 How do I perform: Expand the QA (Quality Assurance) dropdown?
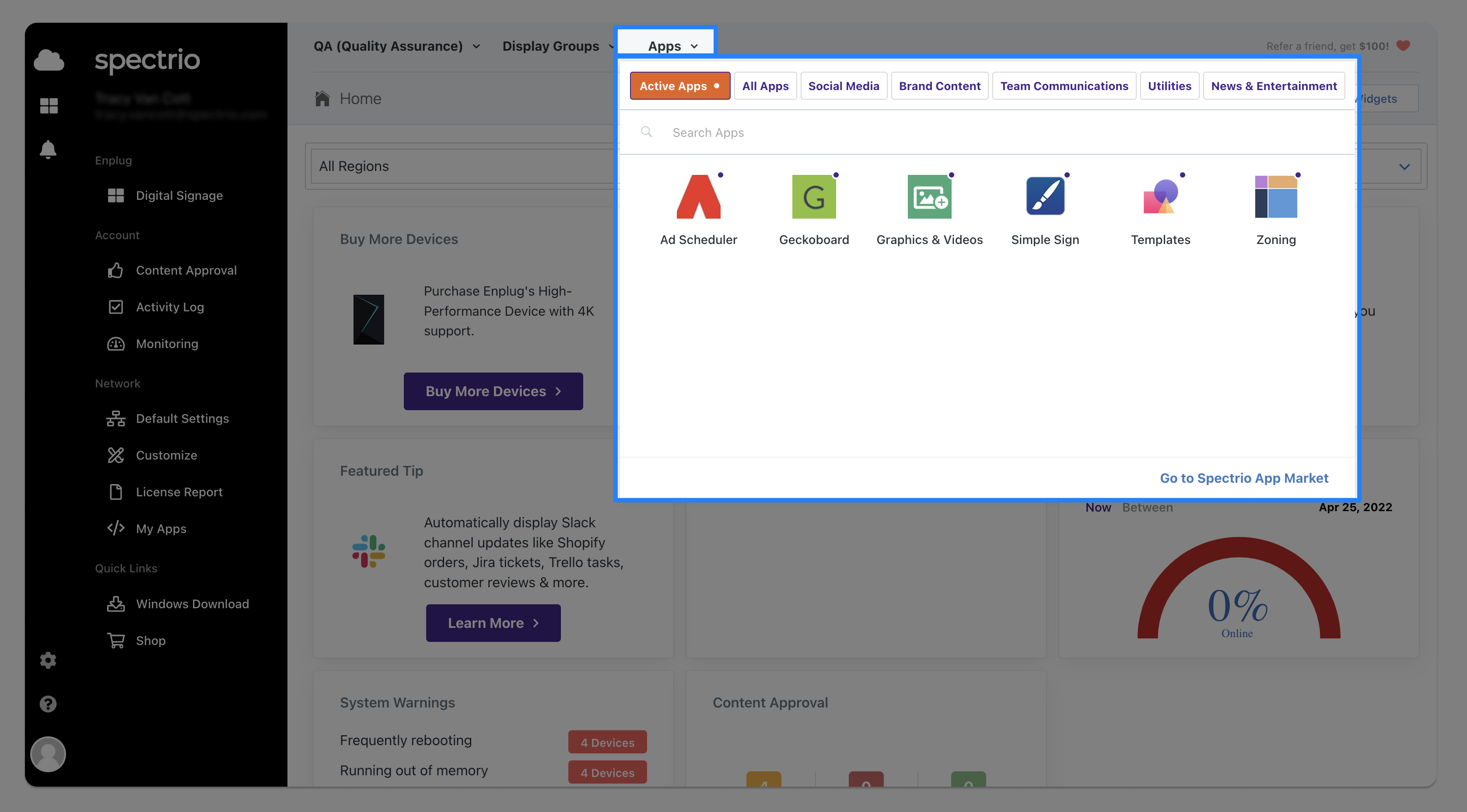(396, 45)
